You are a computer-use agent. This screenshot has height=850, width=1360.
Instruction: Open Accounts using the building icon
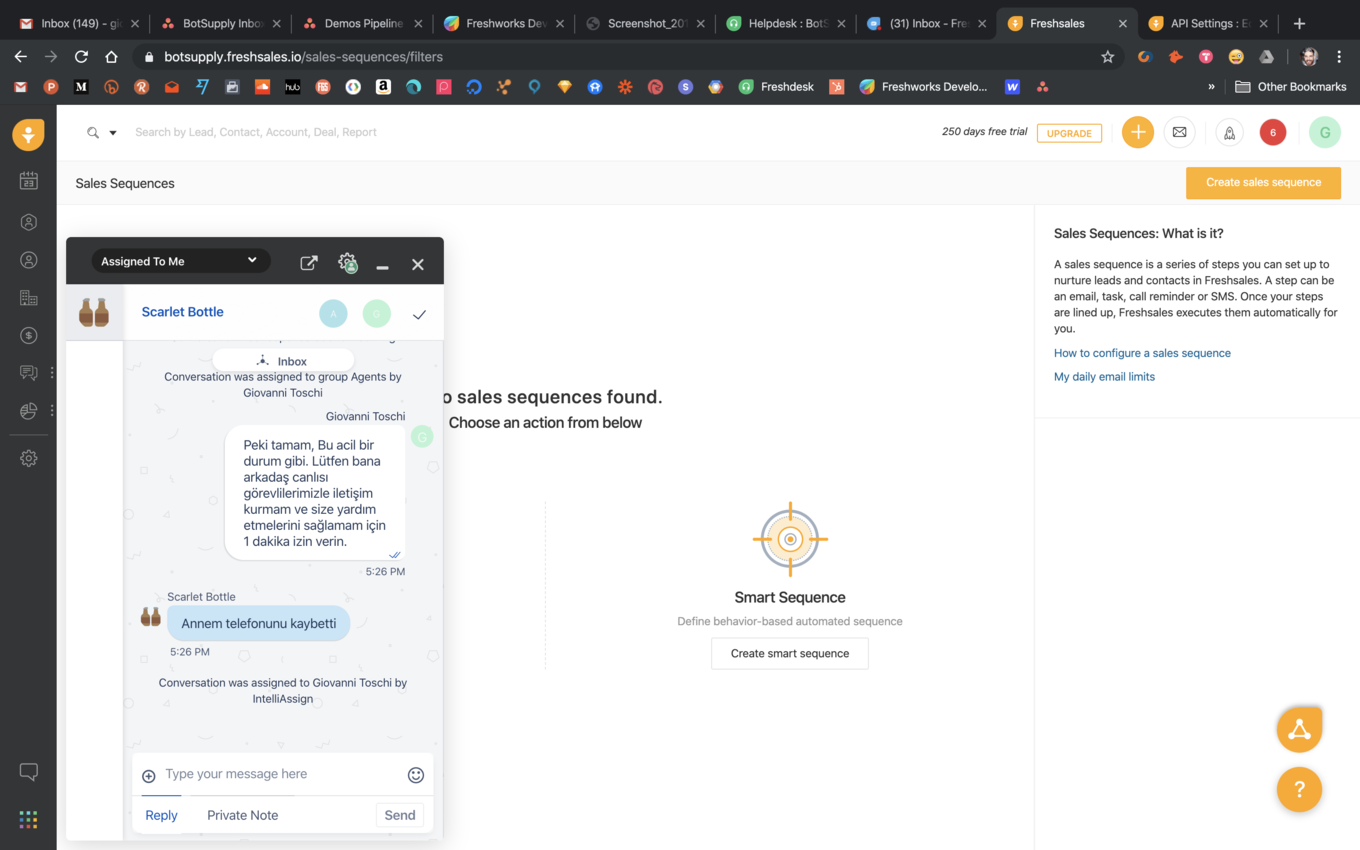pos(28,296)
